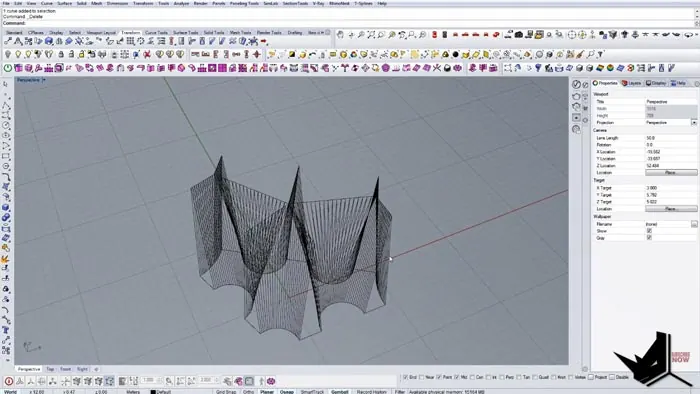Click the Default layer black color swatch
This screenshot has height=394, width=700.
pos(153,392)
